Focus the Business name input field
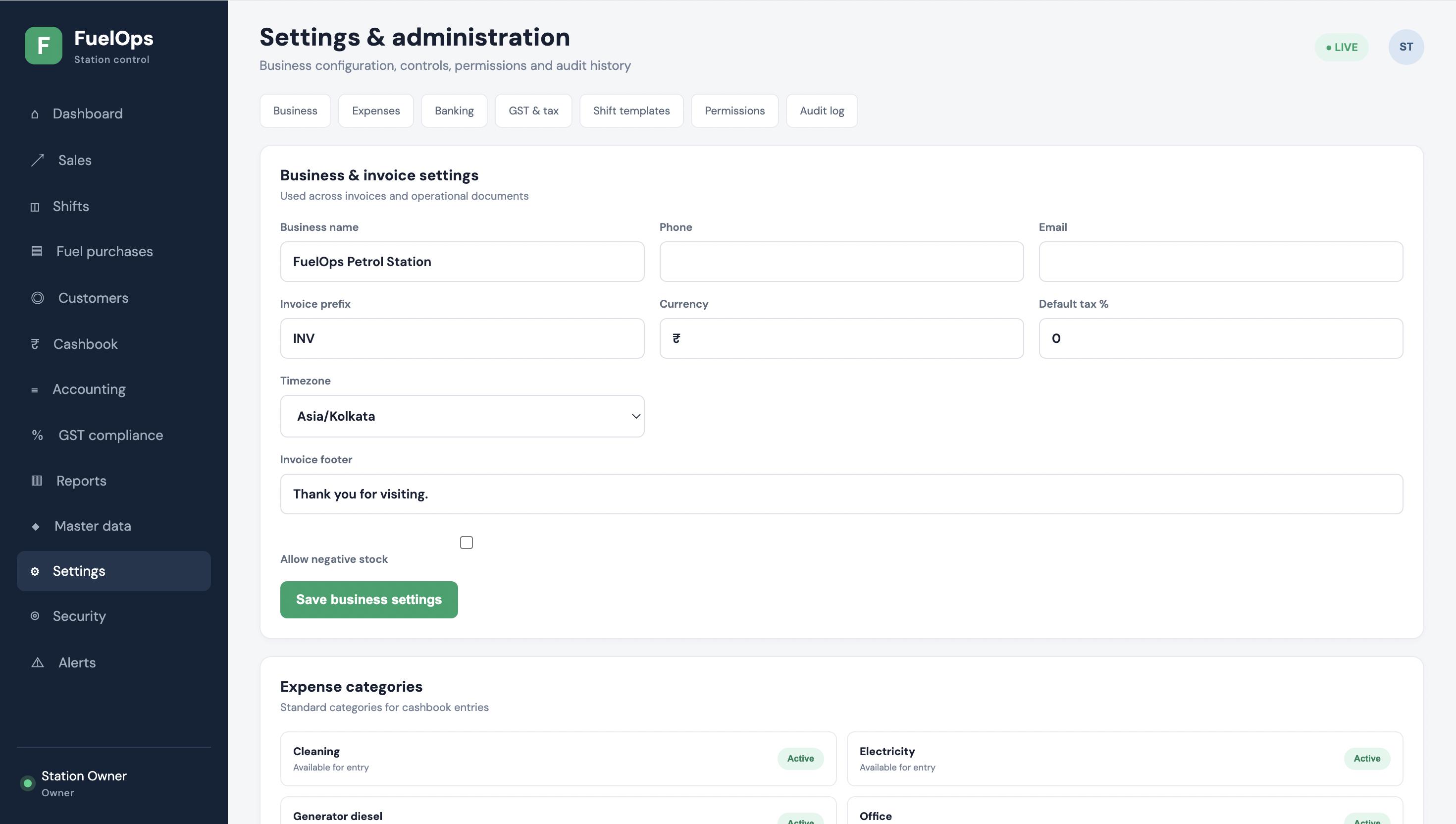 click(x=462, y=262)
